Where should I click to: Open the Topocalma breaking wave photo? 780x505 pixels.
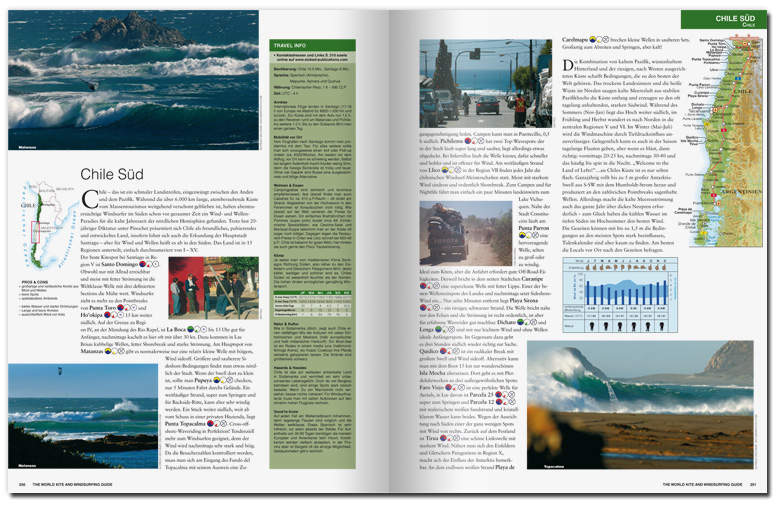[x=640, y=404]
